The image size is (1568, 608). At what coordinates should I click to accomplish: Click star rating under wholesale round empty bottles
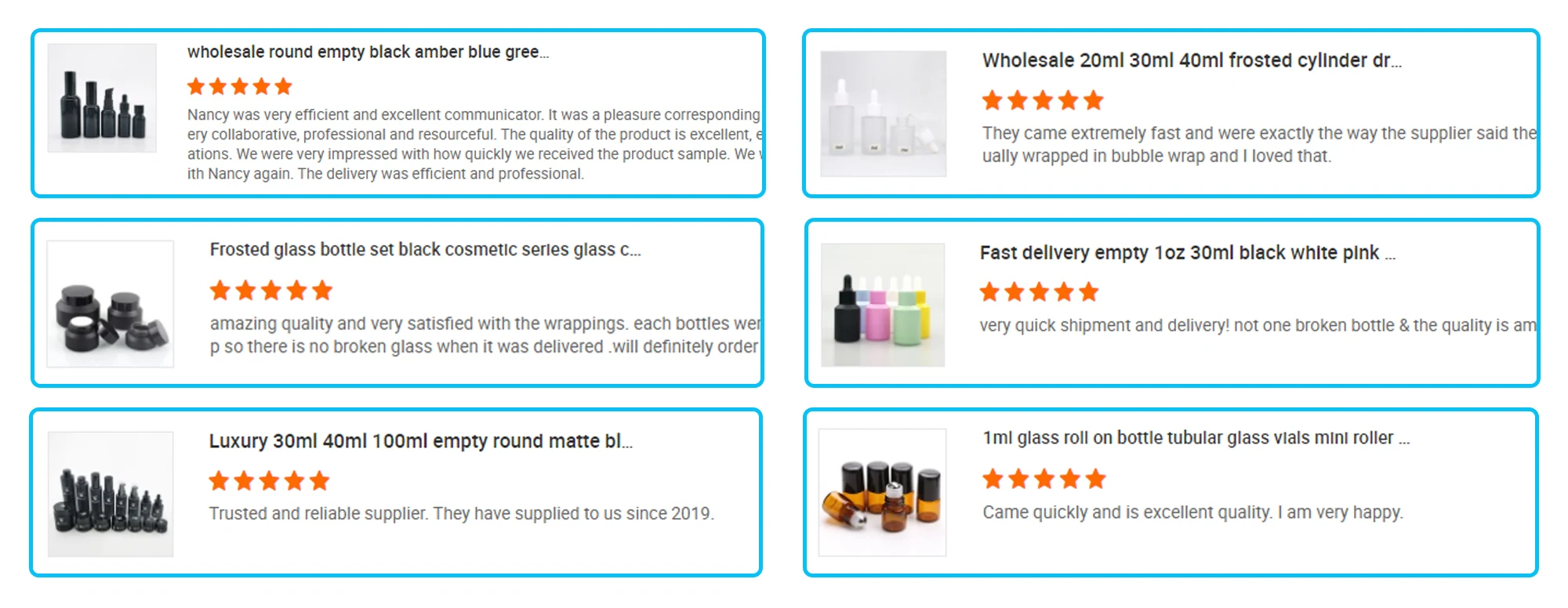239,86
